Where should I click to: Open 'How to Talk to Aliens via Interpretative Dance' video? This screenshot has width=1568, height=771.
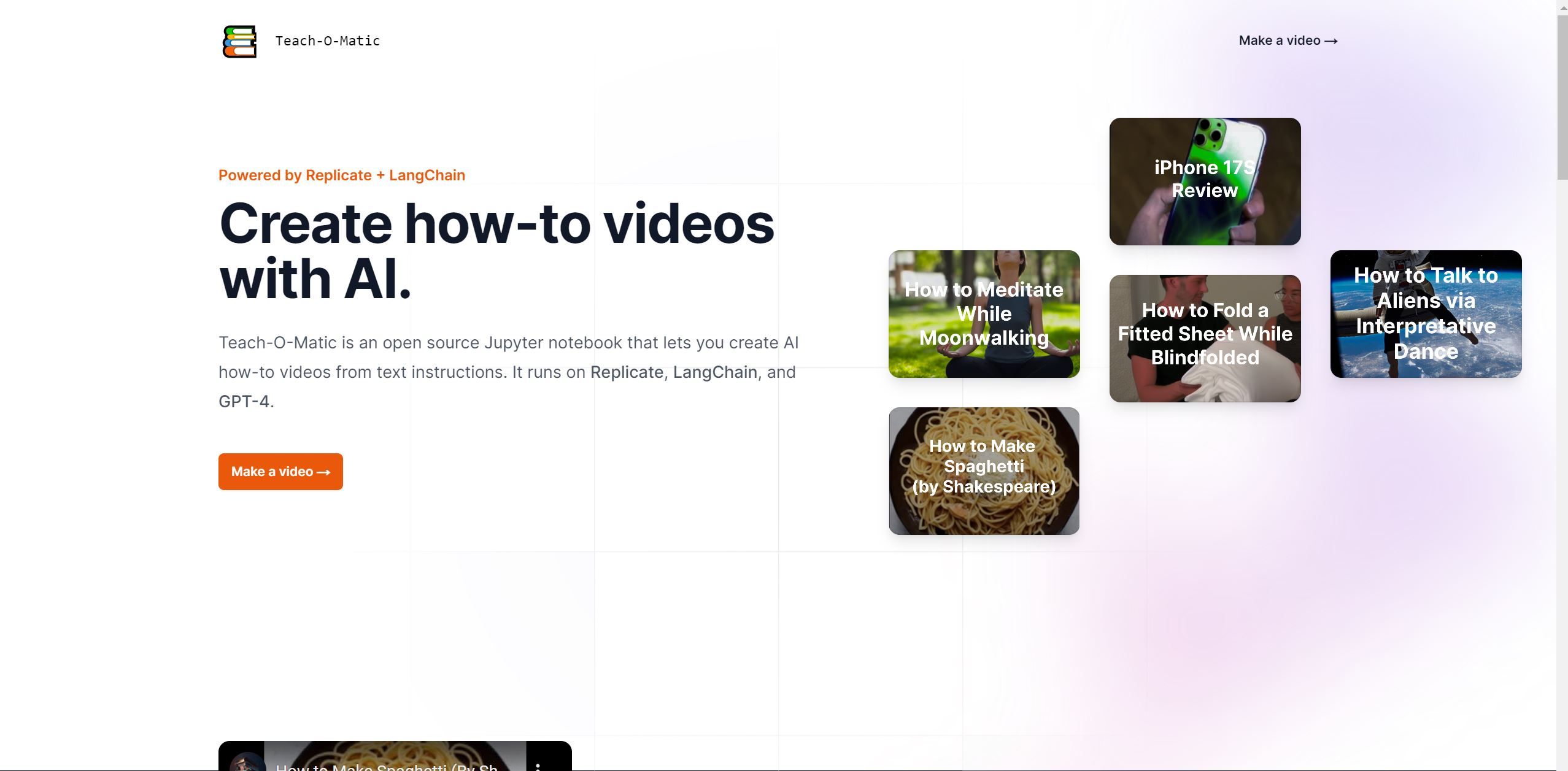1425,313
